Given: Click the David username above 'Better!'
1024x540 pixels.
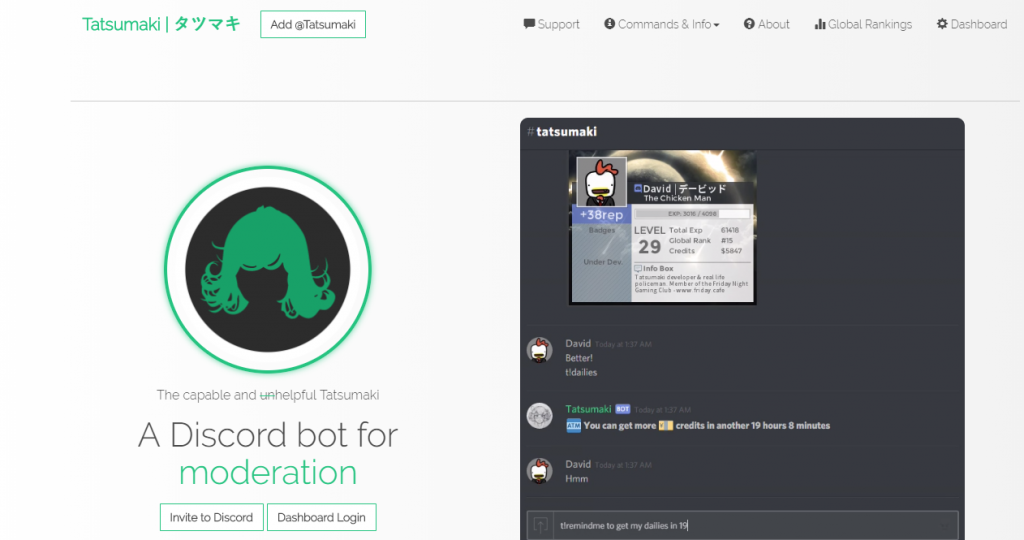Looking at the screenshot, I should [578, 343].
